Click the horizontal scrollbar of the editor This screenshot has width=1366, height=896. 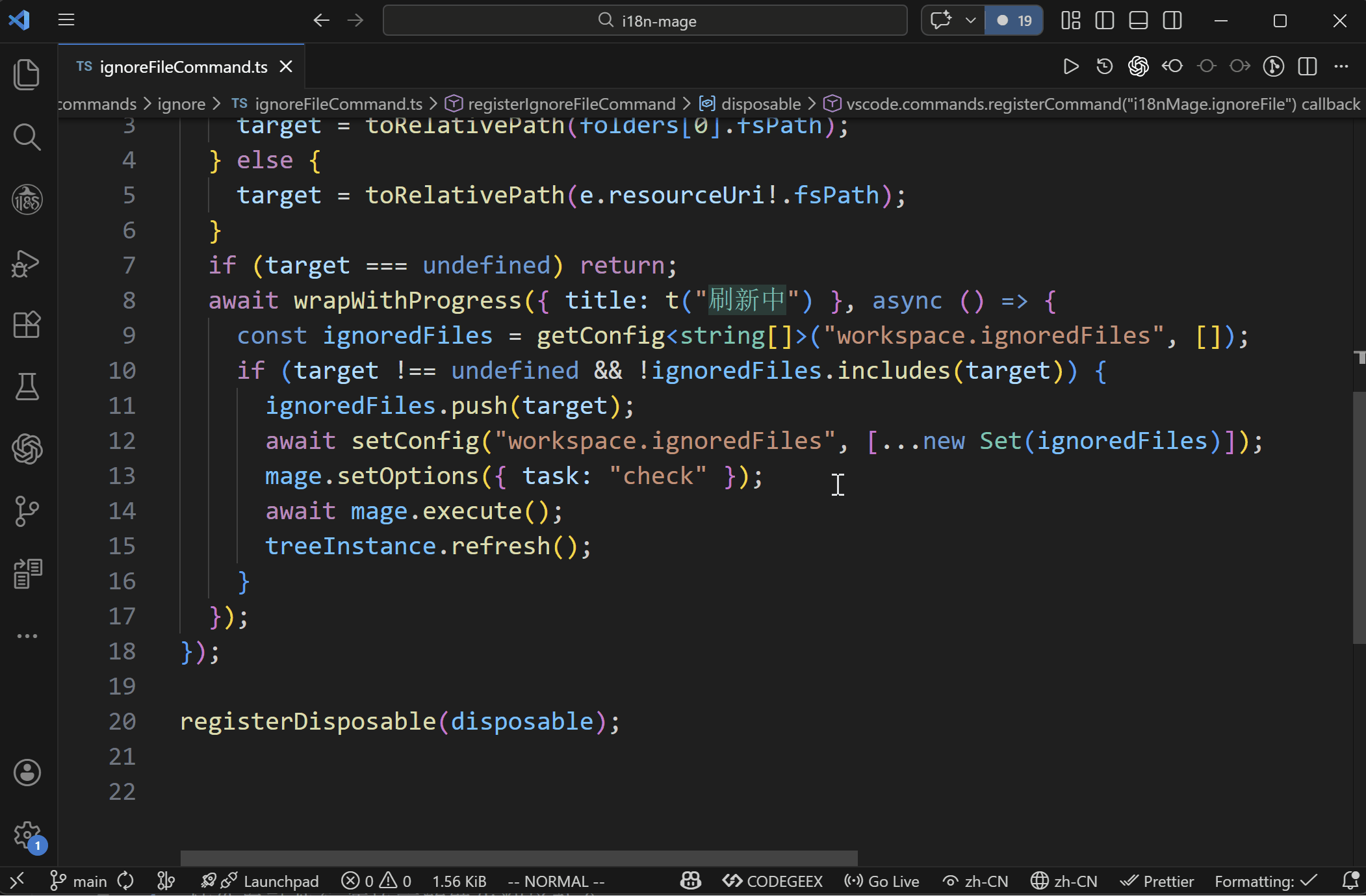(x=519, y=858)
